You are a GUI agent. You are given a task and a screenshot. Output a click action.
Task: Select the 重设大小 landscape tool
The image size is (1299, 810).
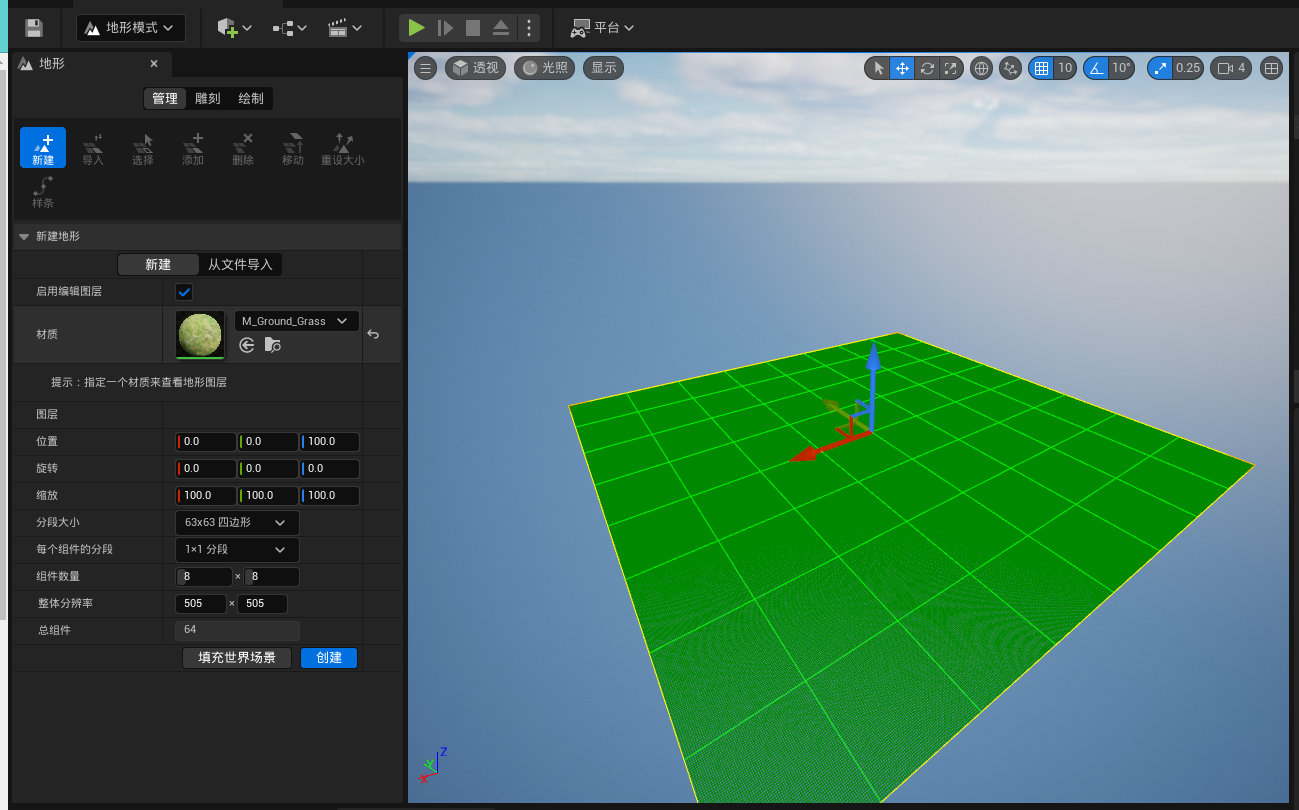point(343,148)
